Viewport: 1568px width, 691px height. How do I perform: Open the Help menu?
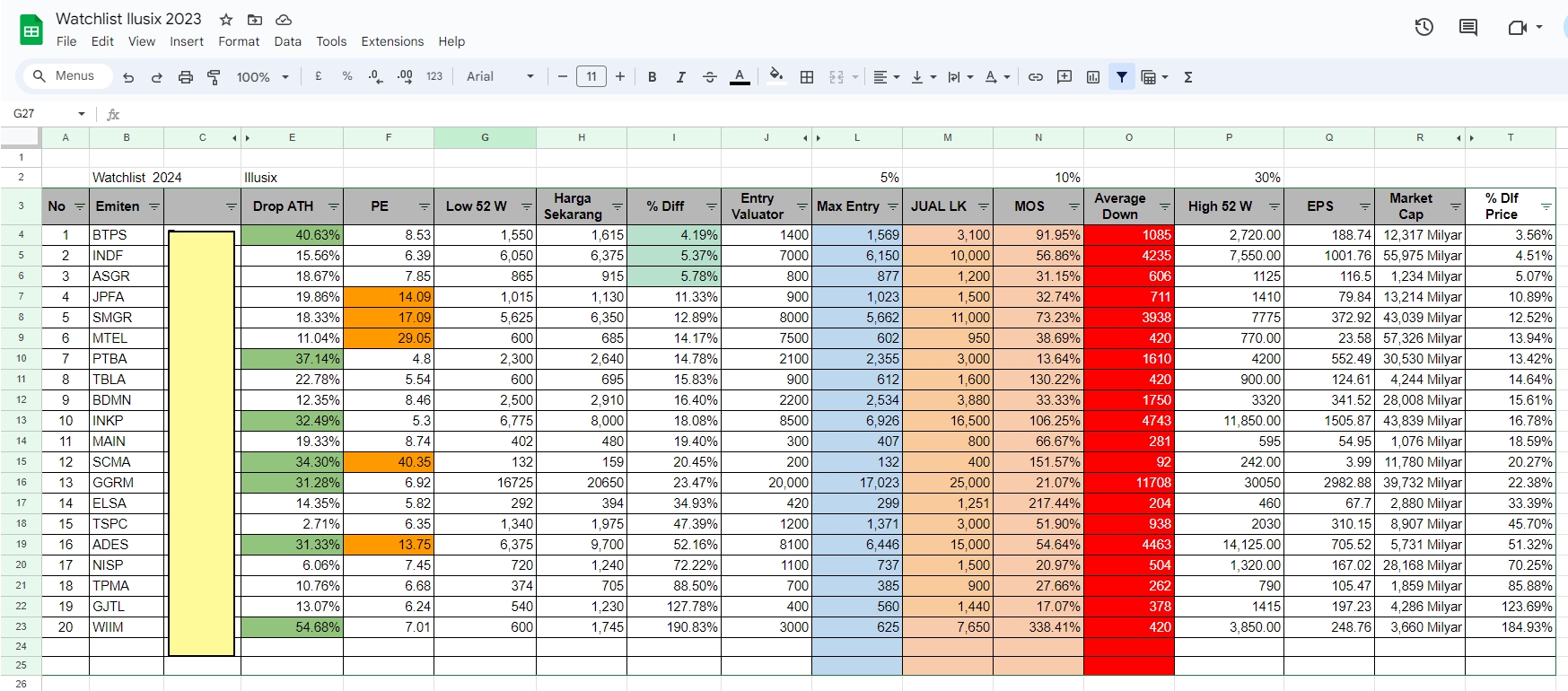(451, 41)
